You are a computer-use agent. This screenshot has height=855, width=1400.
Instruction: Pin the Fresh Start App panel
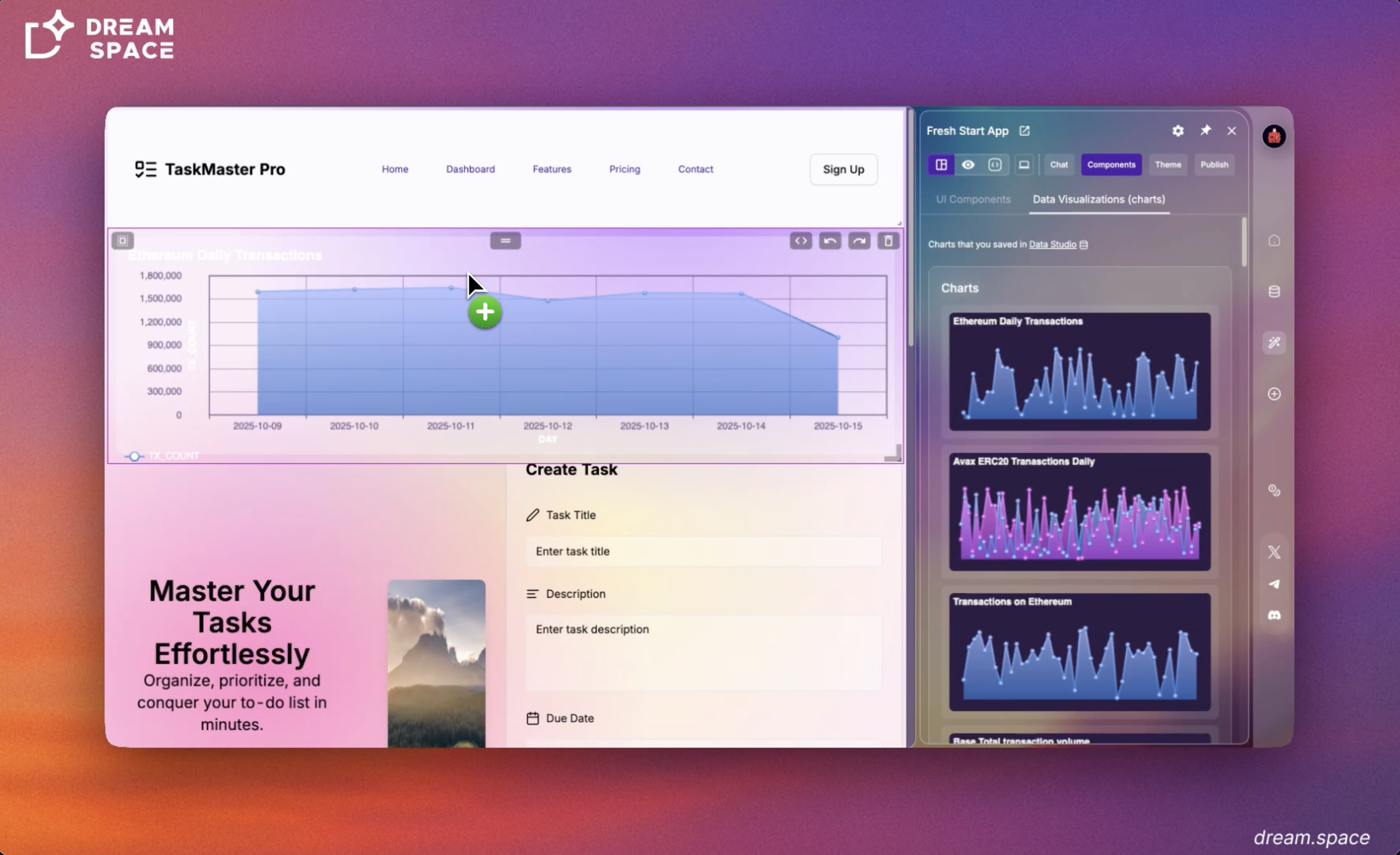(1205, 131)
